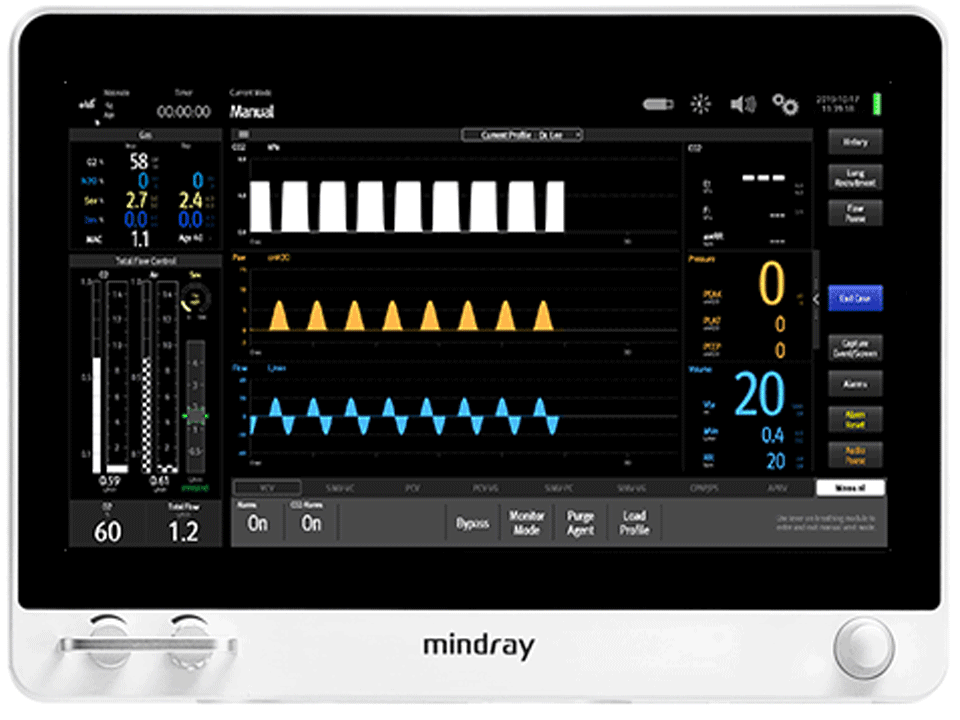The height and width of the screenshot is (720, 960).
Task: Tap the speaker volume icon
Action: tap(742, 105)
